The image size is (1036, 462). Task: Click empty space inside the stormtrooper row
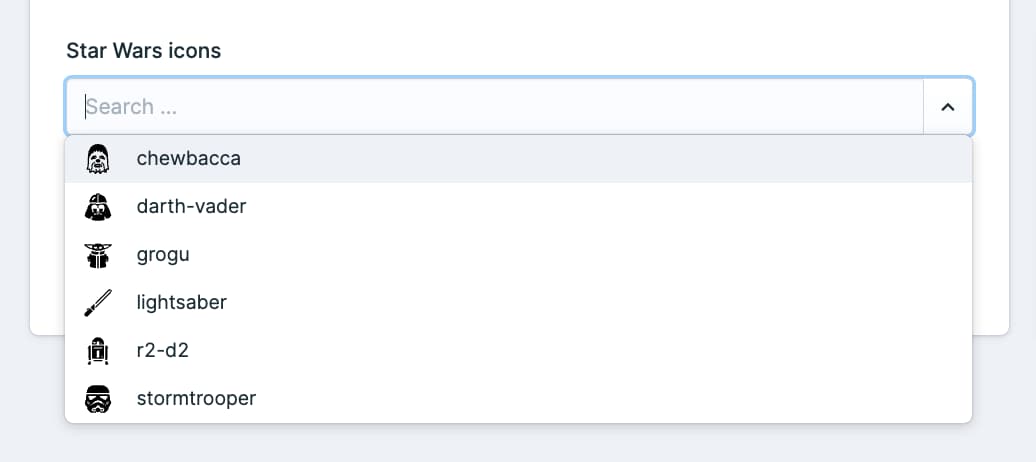[x=595, y=399]
